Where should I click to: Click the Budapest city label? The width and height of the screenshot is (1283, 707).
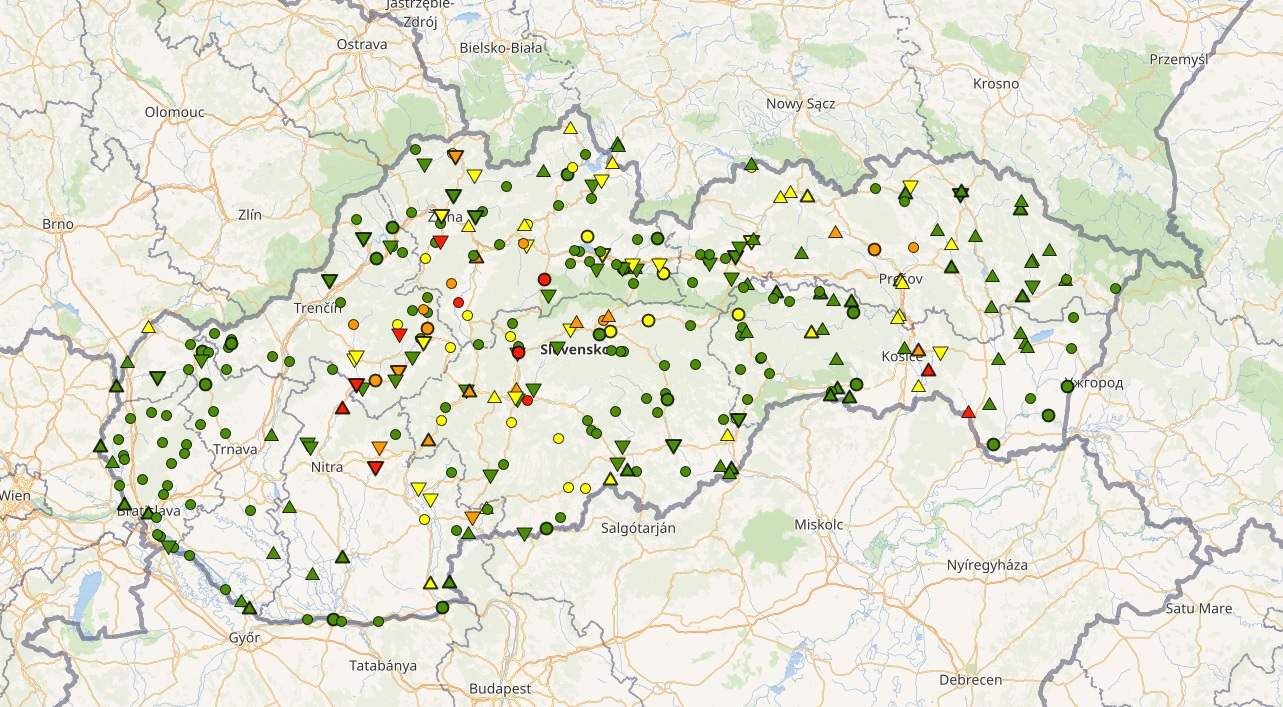[x=500, y=689]
